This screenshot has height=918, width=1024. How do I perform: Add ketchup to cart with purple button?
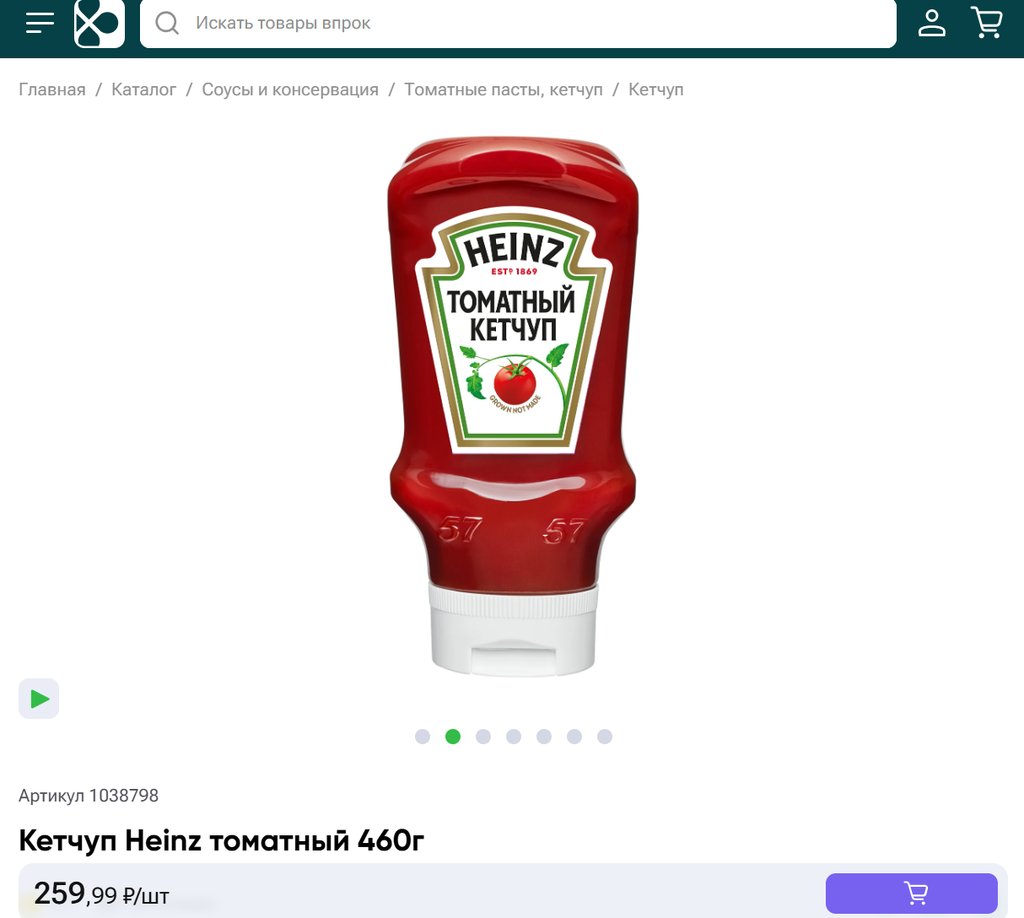(912, 893)
